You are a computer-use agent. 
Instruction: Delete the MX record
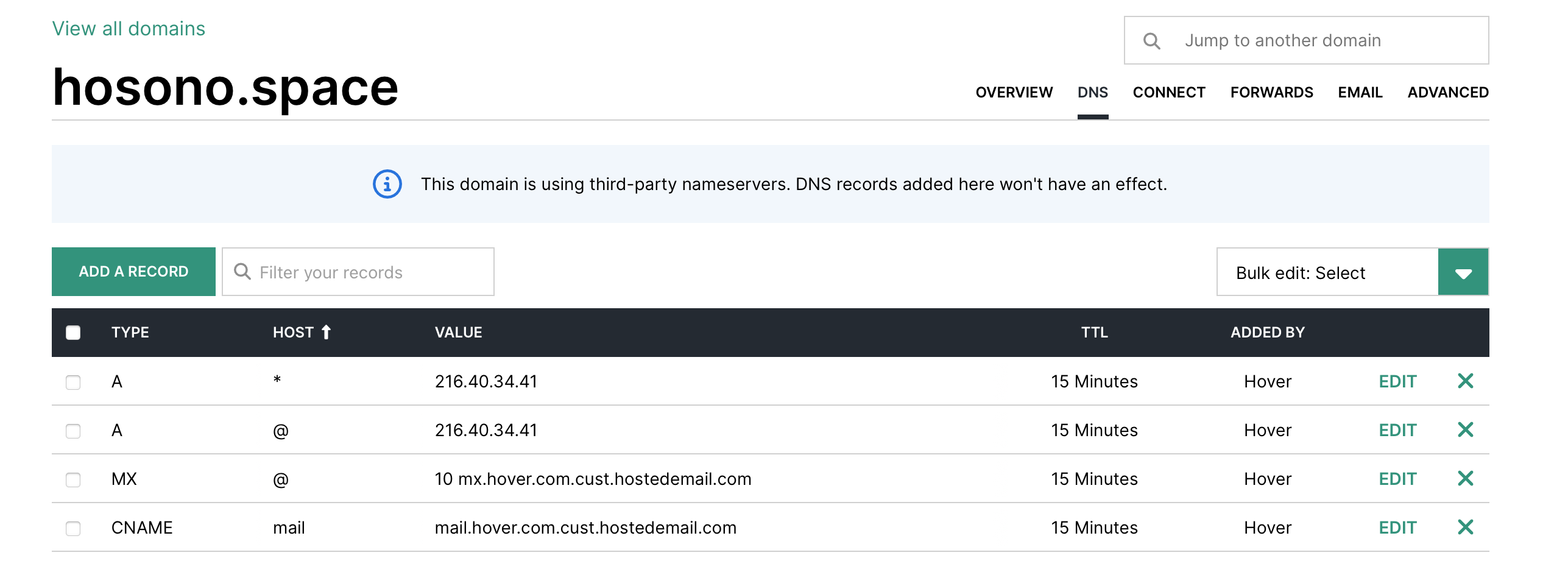[x=1465, y=479]
